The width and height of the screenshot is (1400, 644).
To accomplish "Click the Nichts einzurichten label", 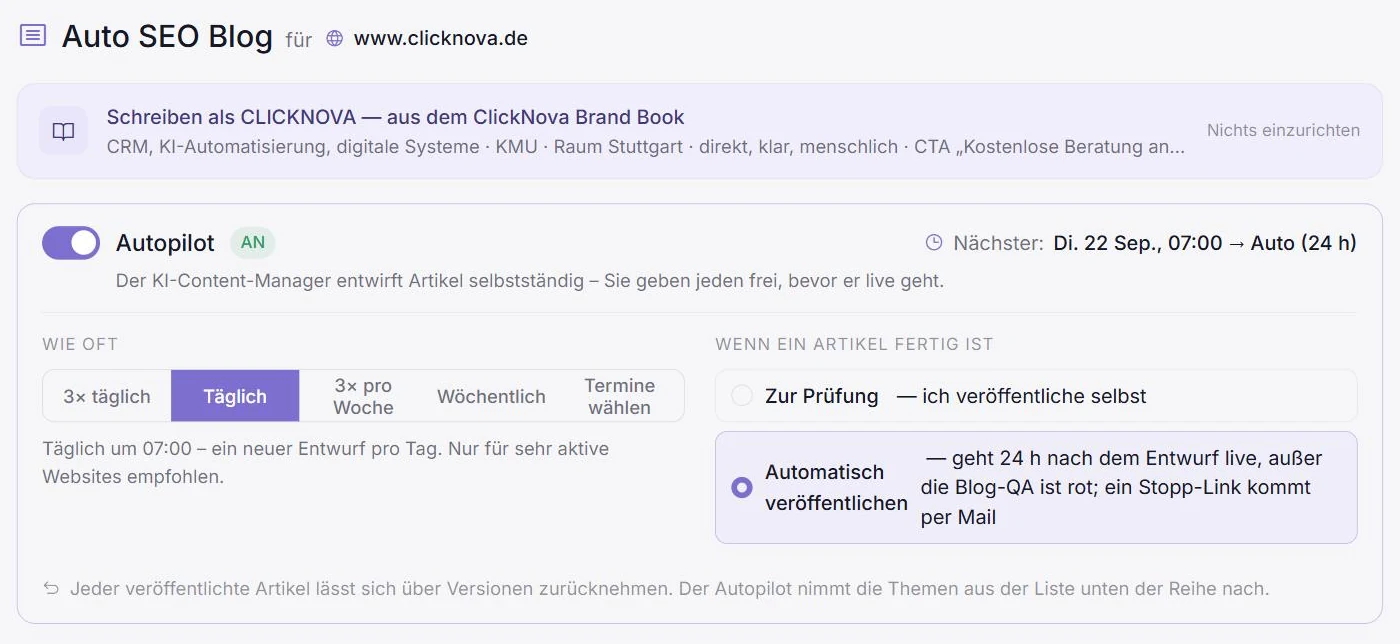I will [x=1283, y=130].
